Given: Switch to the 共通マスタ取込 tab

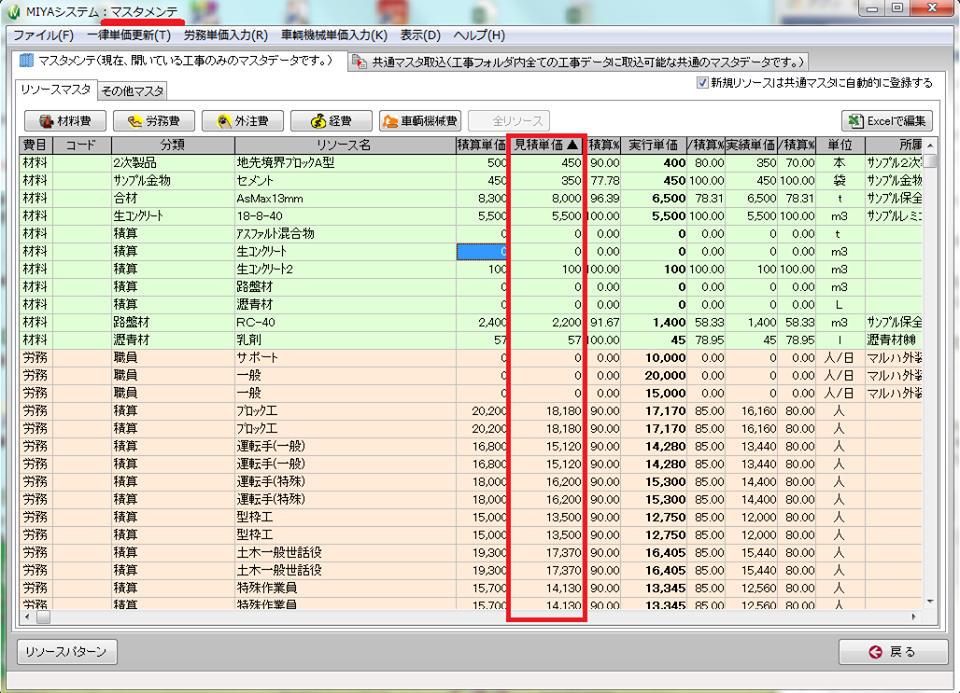Looking at the screenshot, I should tap(579, 62).
